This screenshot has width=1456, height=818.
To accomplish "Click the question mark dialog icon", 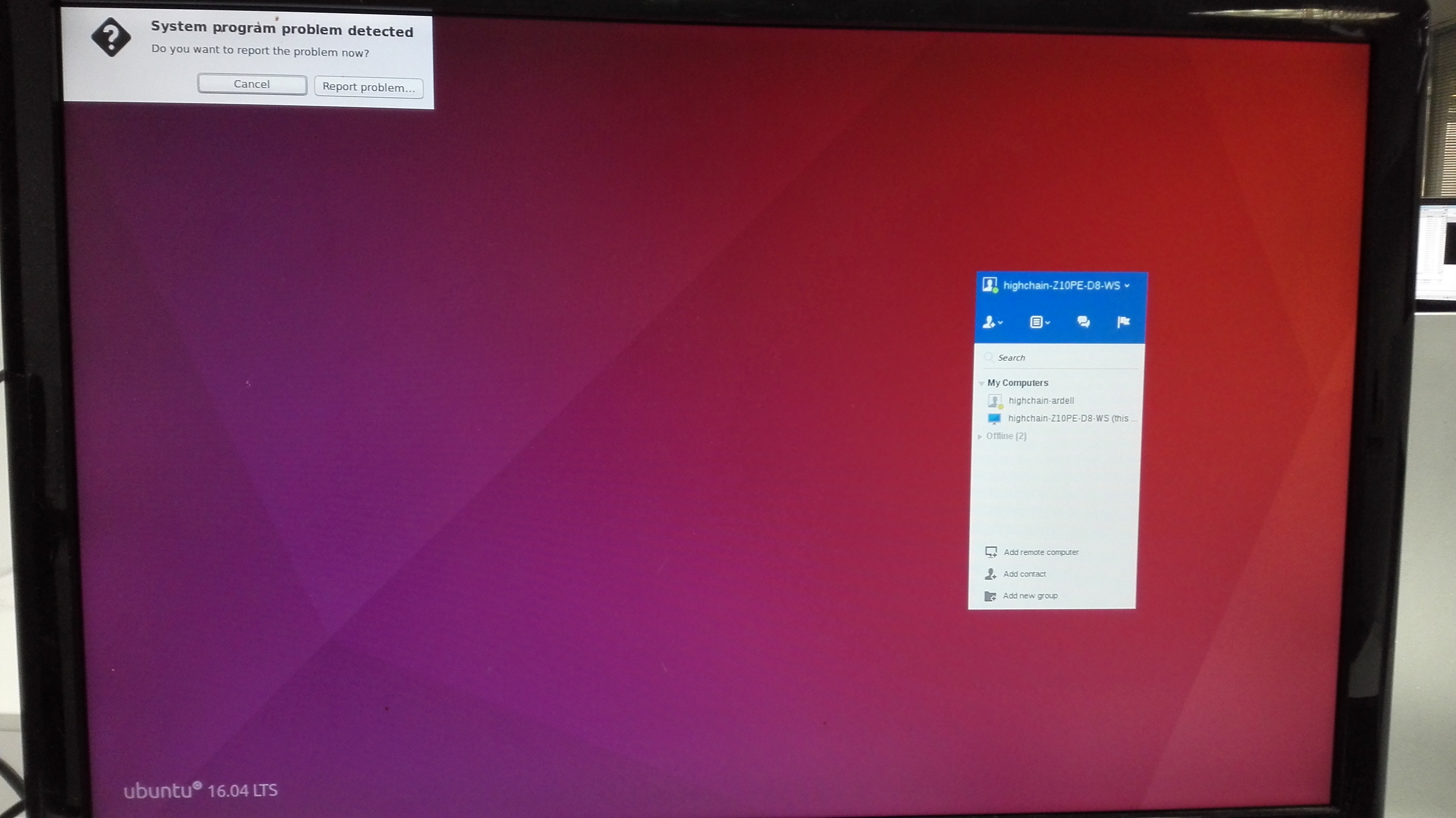I will coord(111,37).
